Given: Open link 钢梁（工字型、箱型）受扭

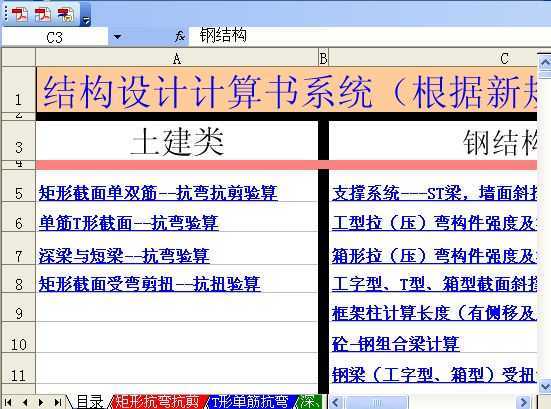Looking at the screenshot, I should (x=434, y=374).
